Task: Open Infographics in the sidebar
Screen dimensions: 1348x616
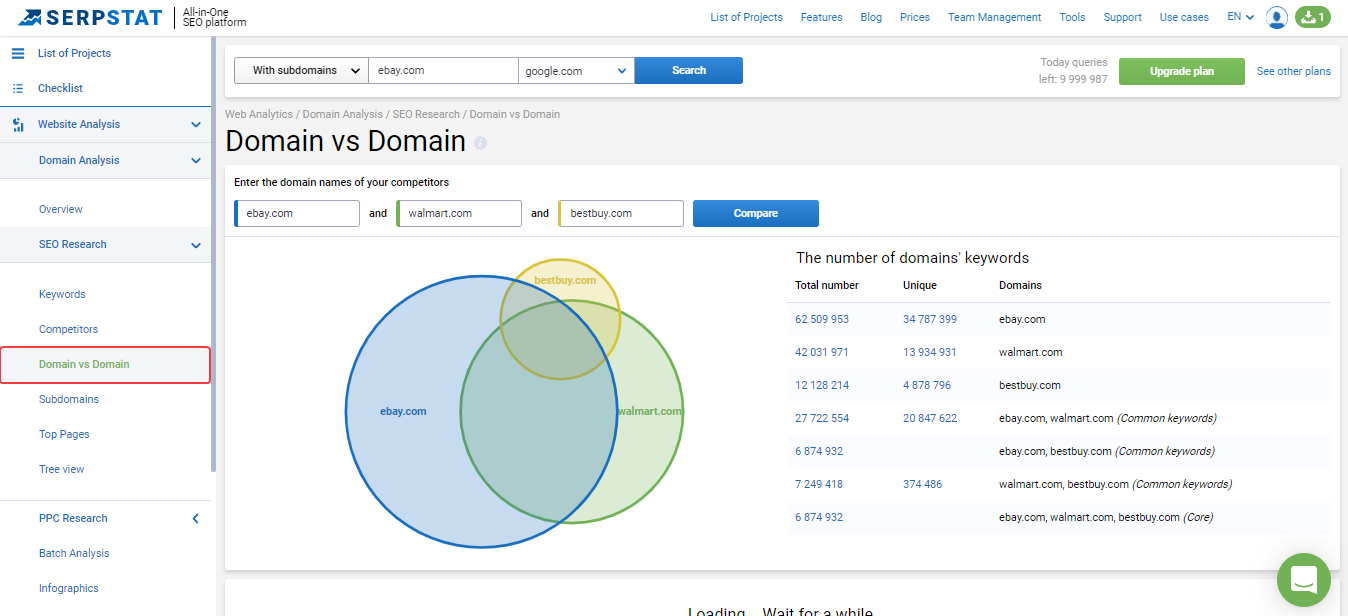Action: click(69, 588)
